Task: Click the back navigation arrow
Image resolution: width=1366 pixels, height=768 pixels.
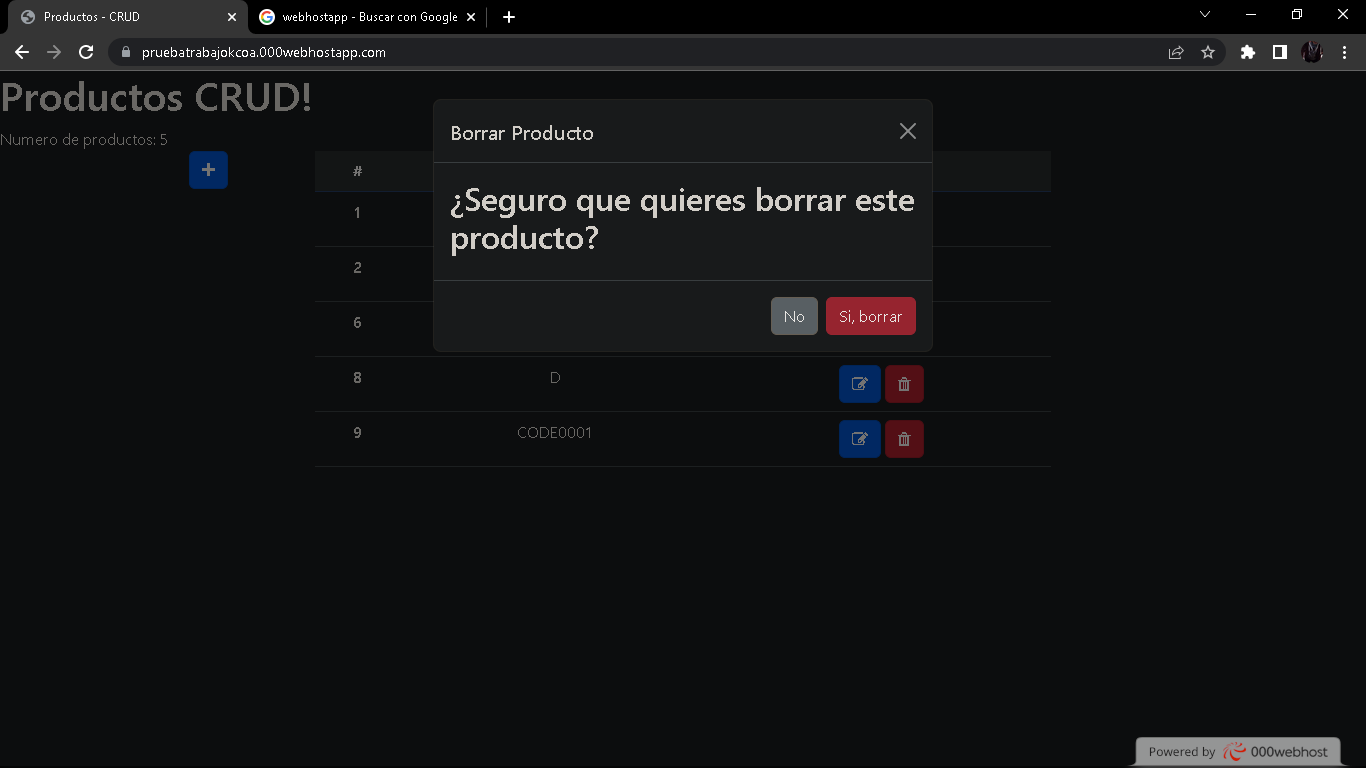Action: point(21,52)
